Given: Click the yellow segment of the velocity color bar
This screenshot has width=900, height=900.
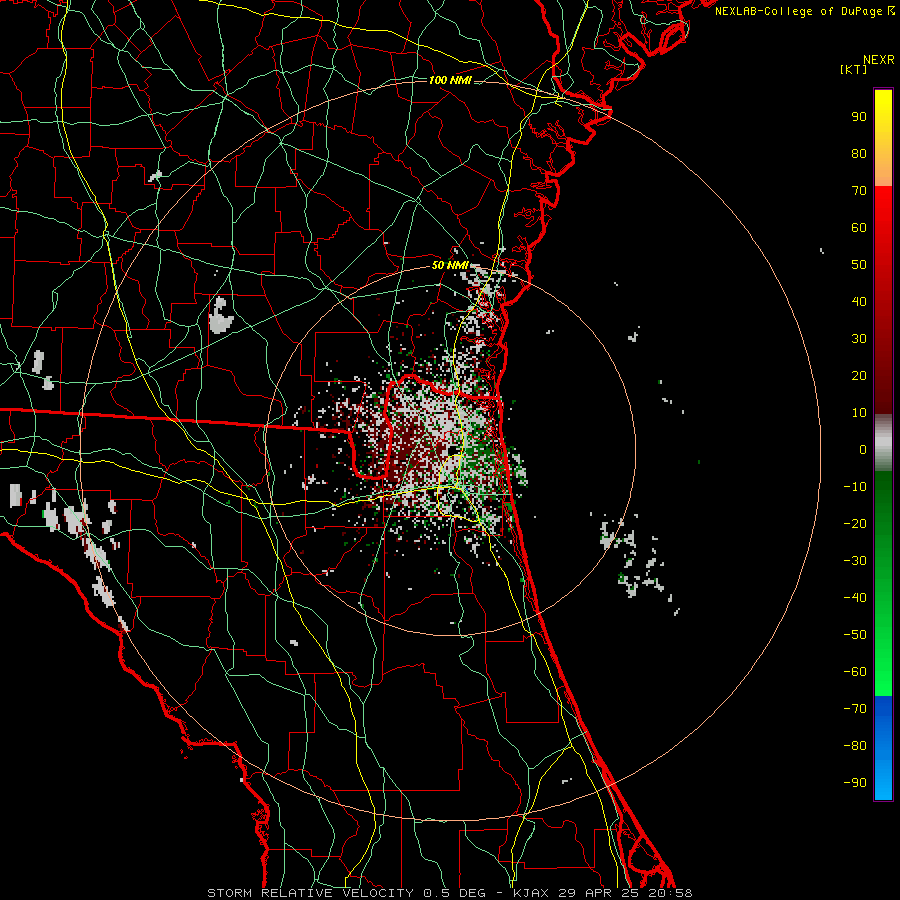Looking at the screenshot, I should 883,138.
